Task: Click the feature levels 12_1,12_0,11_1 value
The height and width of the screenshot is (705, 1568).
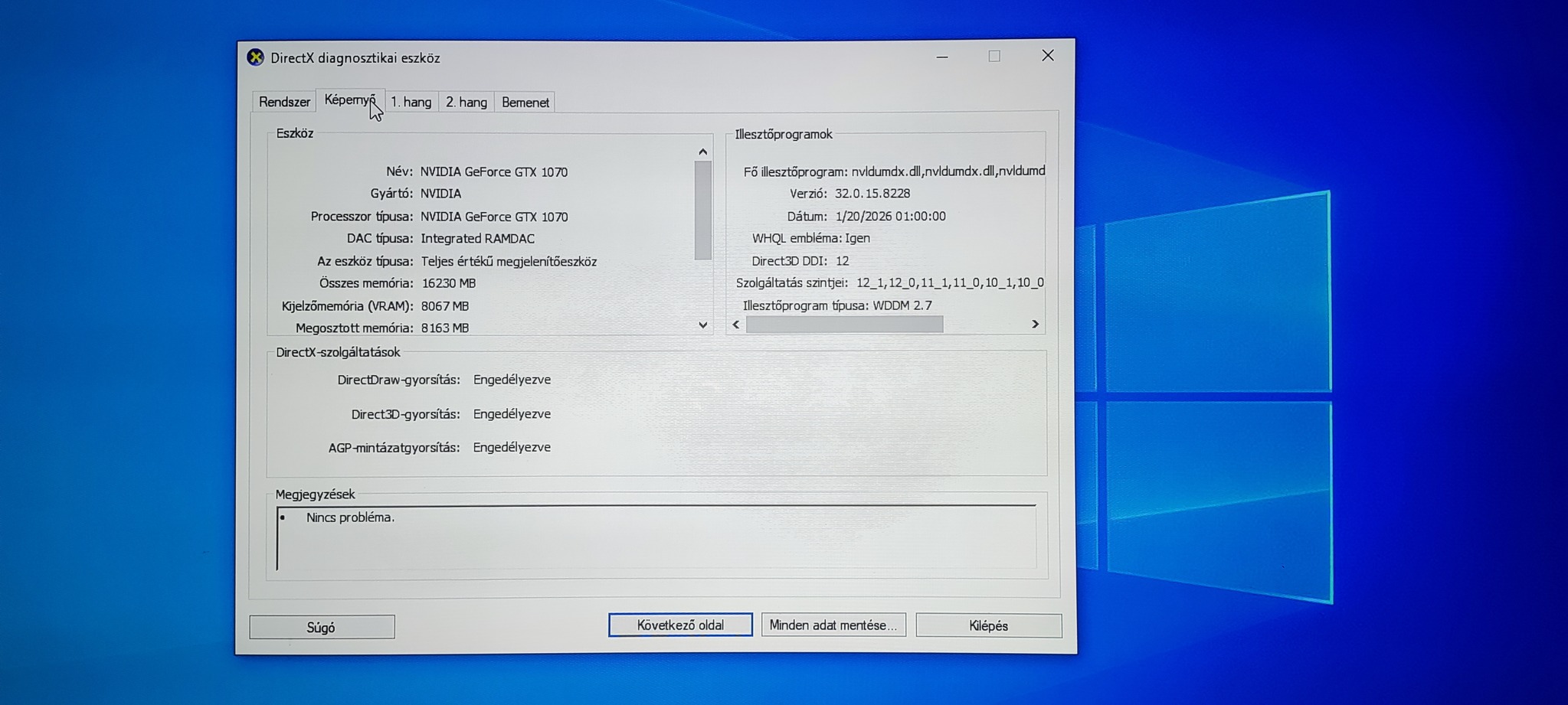Action: coord(950,283)
